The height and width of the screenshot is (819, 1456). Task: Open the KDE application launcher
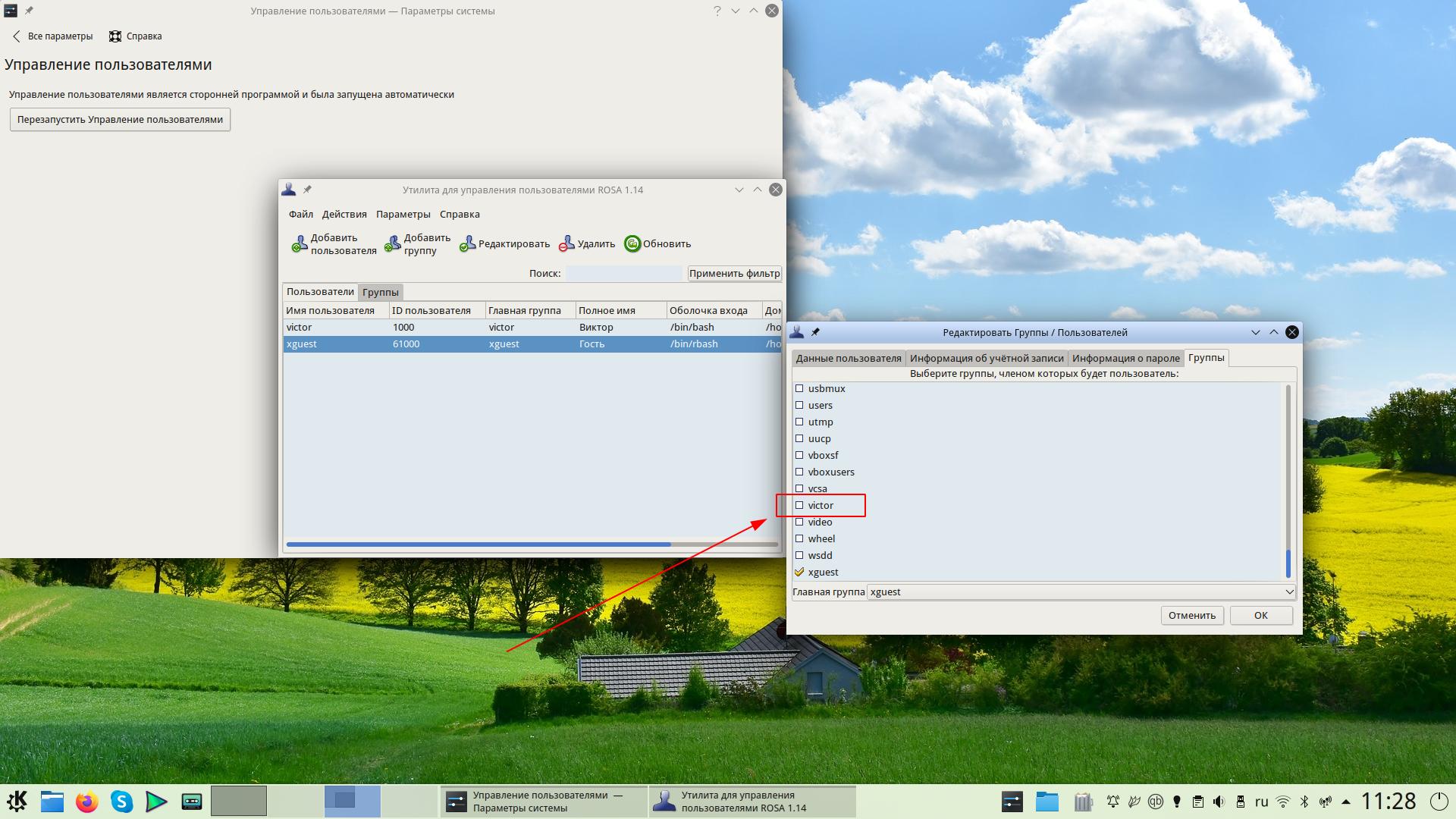point(17,801)
